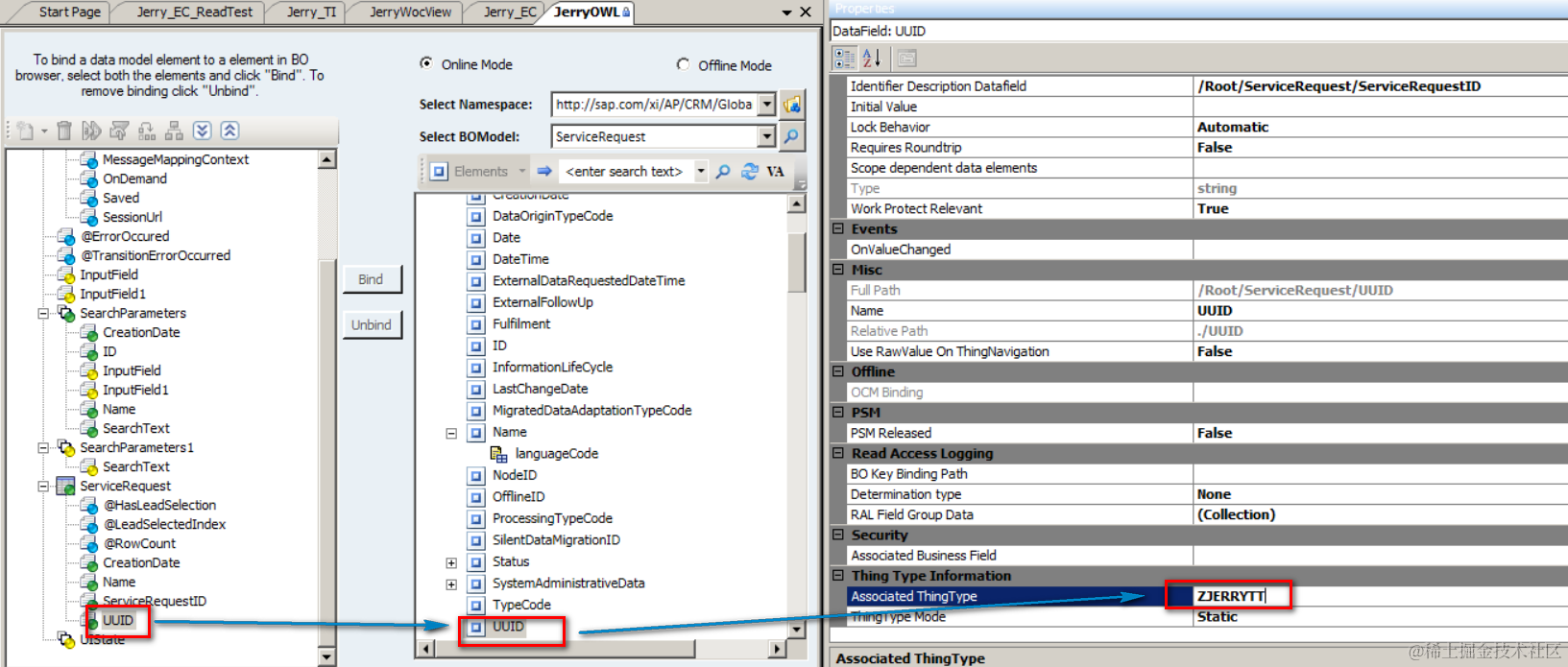The width and height of the screenshot is (1568, 667).
Task: Click the expand all double-down arrow icon
Action: click(203, 131)
